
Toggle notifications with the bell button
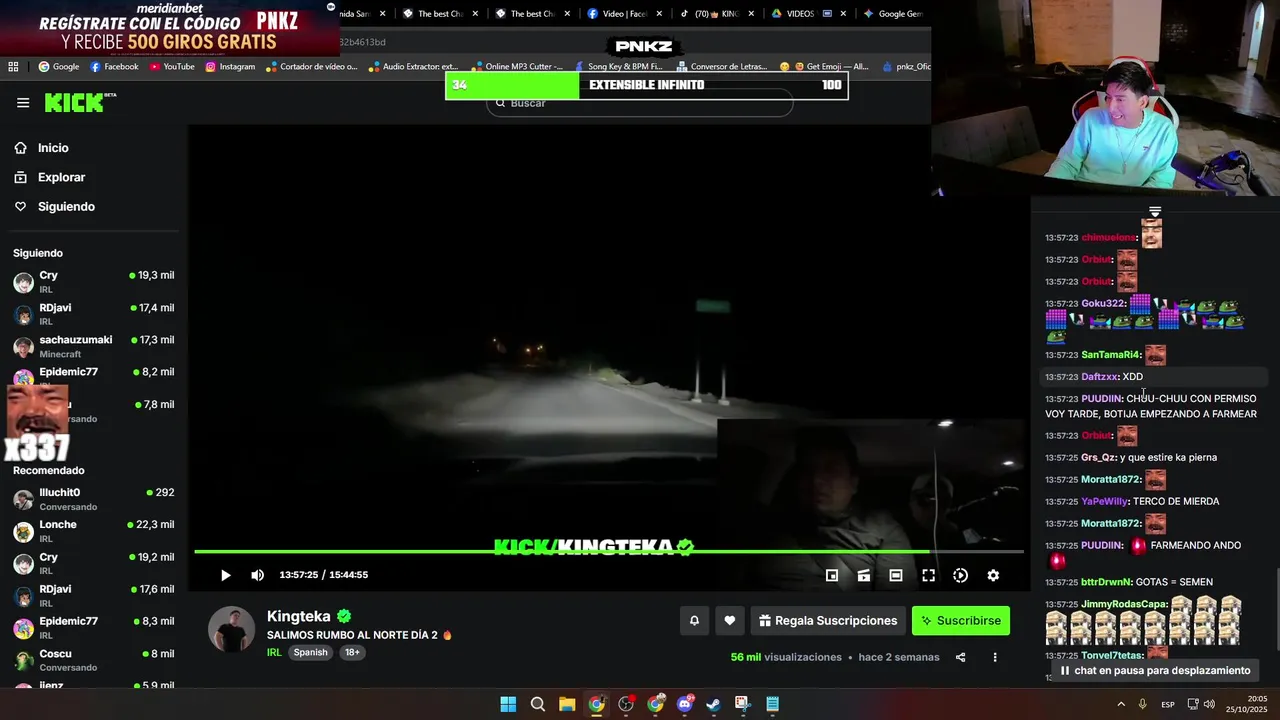point(694,621)
